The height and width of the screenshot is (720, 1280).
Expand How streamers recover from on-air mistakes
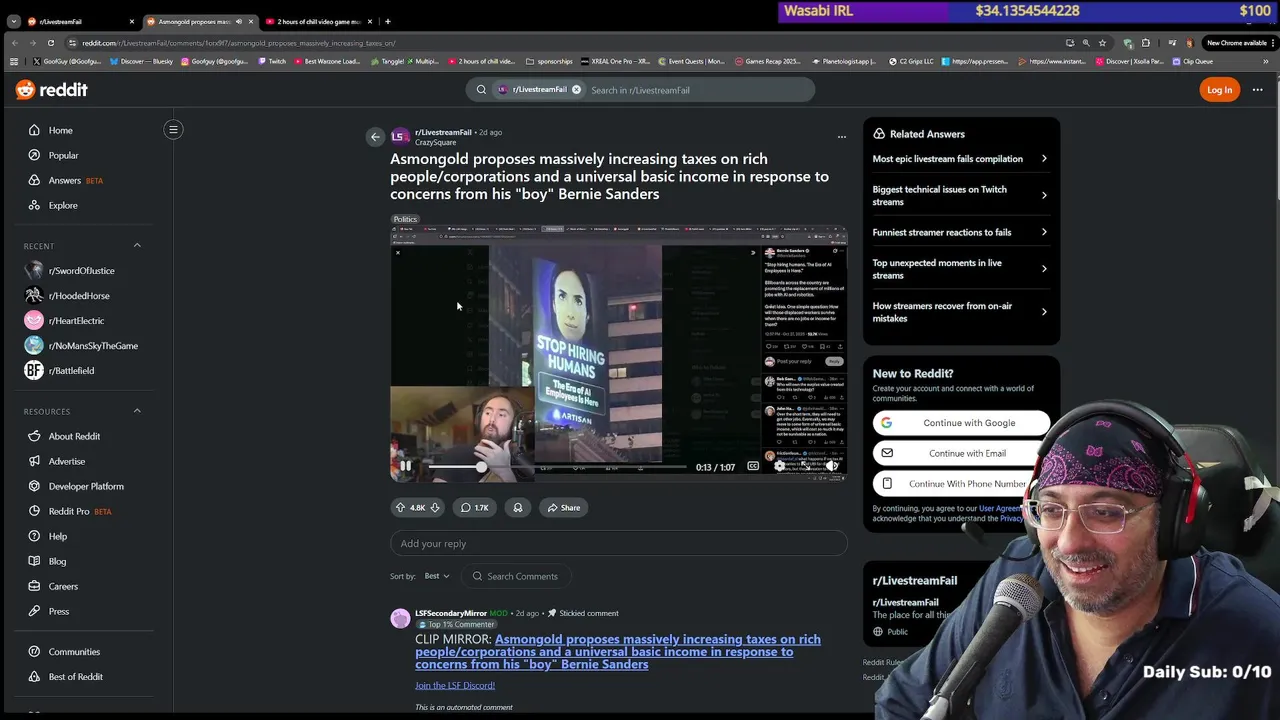coord(960,312)
